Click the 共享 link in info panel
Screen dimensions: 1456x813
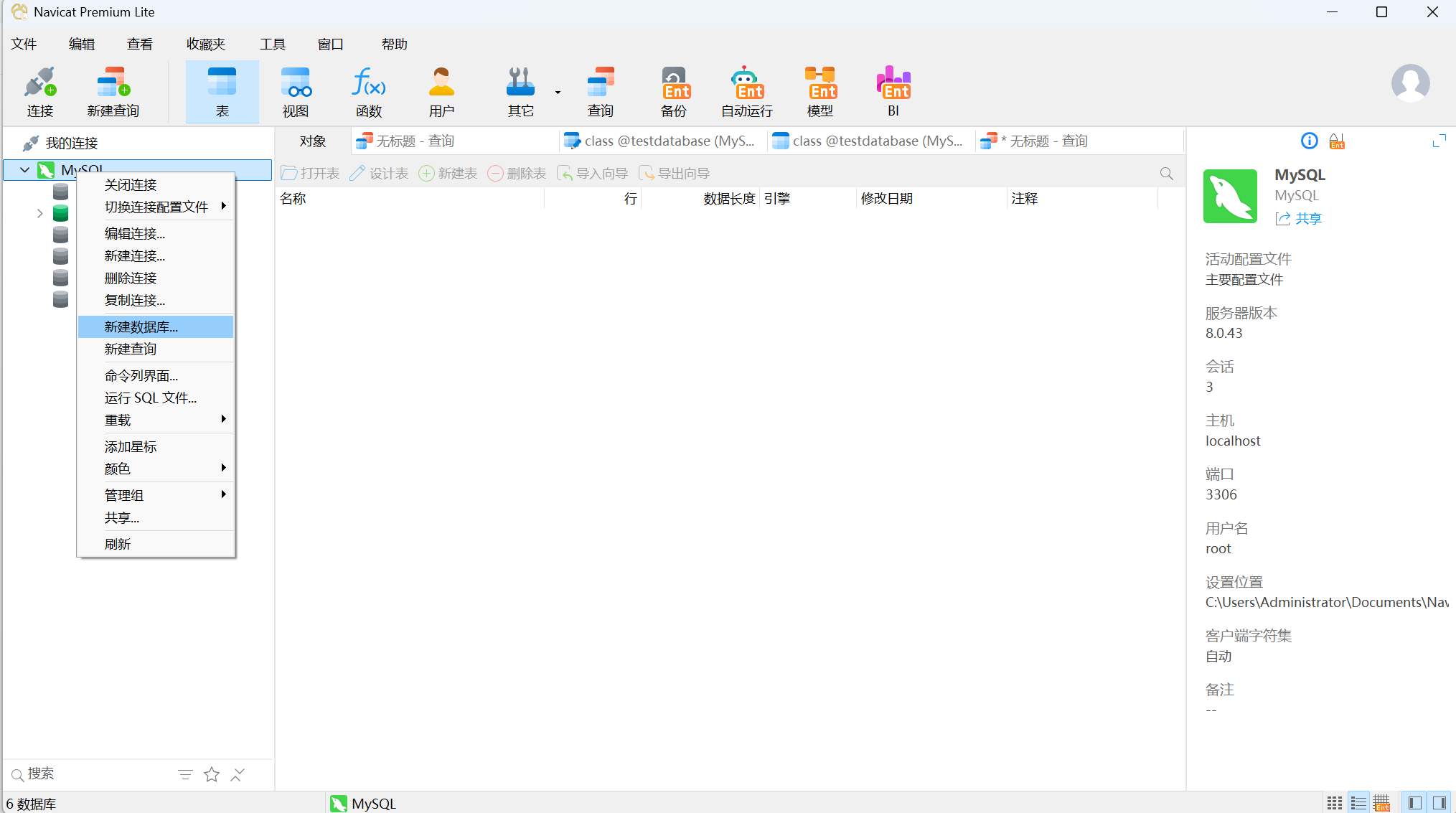[x=1307, y=219]
